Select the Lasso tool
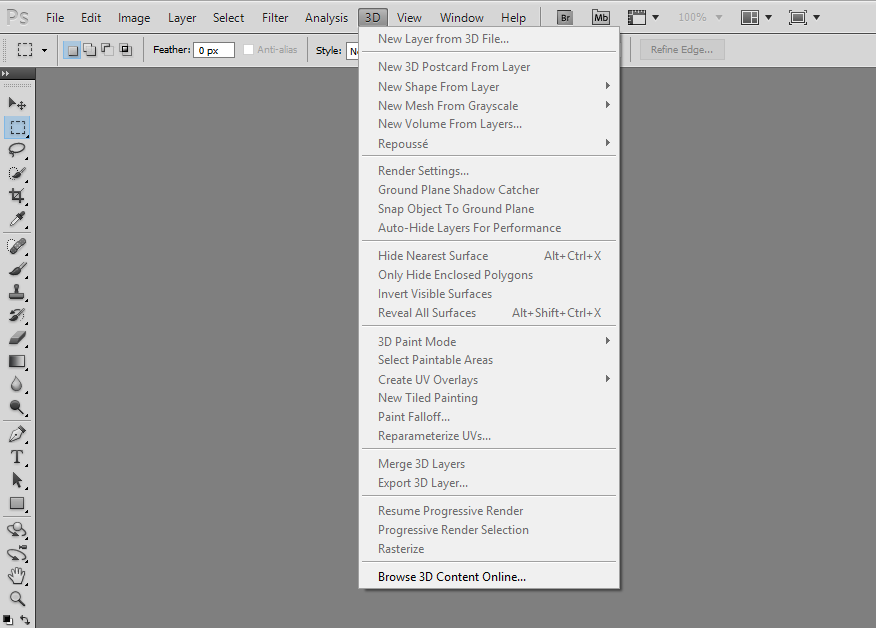This screenshot has width=876, height=628. [x=17, y=150]
